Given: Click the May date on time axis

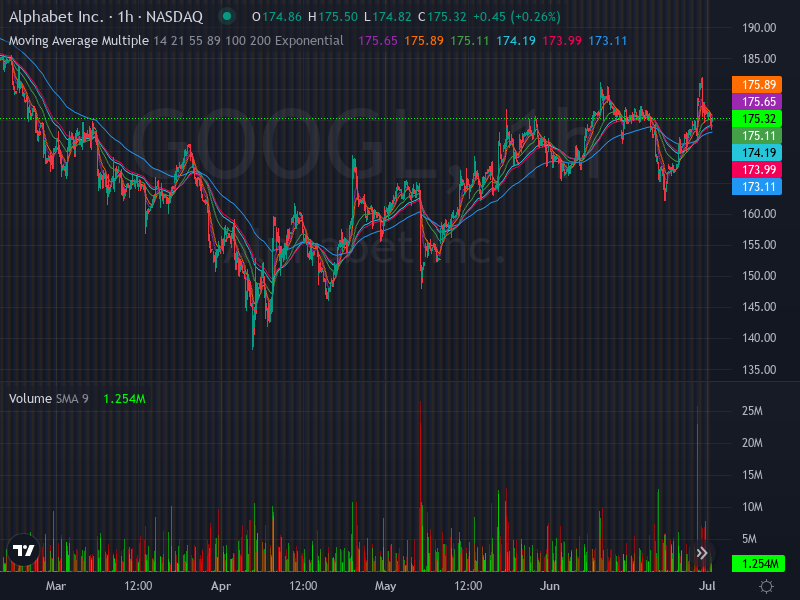Looking at the screenshot, I should tap(385, 586).
